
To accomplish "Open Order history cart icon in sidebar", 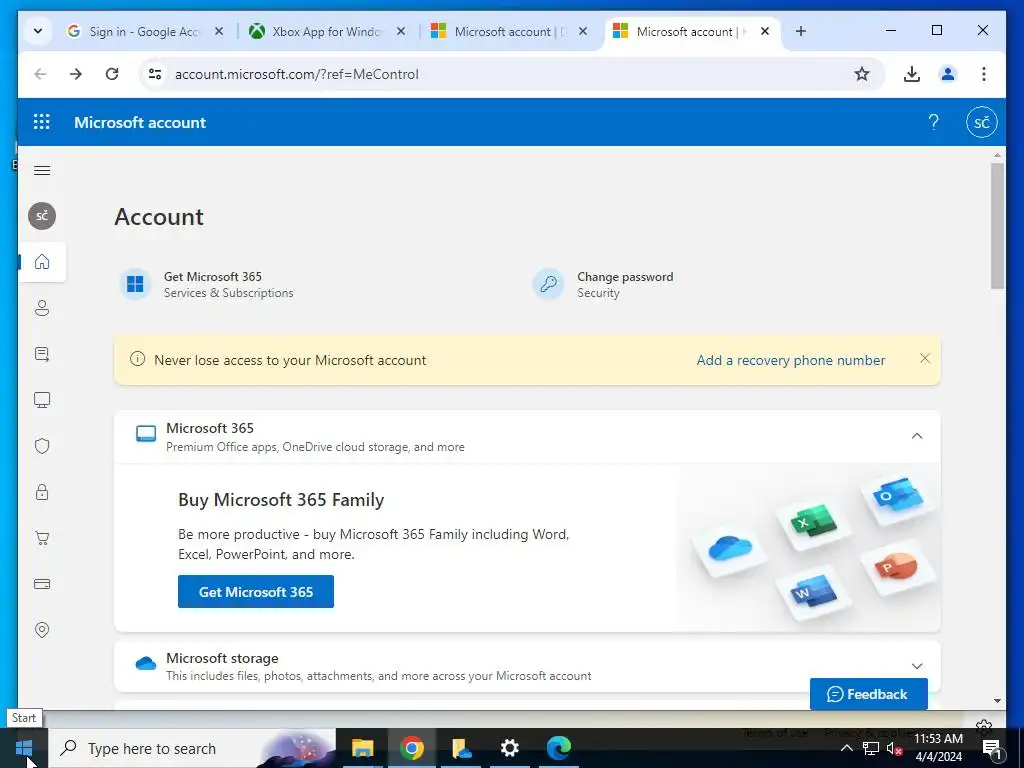I will click(x=42, y=538).
